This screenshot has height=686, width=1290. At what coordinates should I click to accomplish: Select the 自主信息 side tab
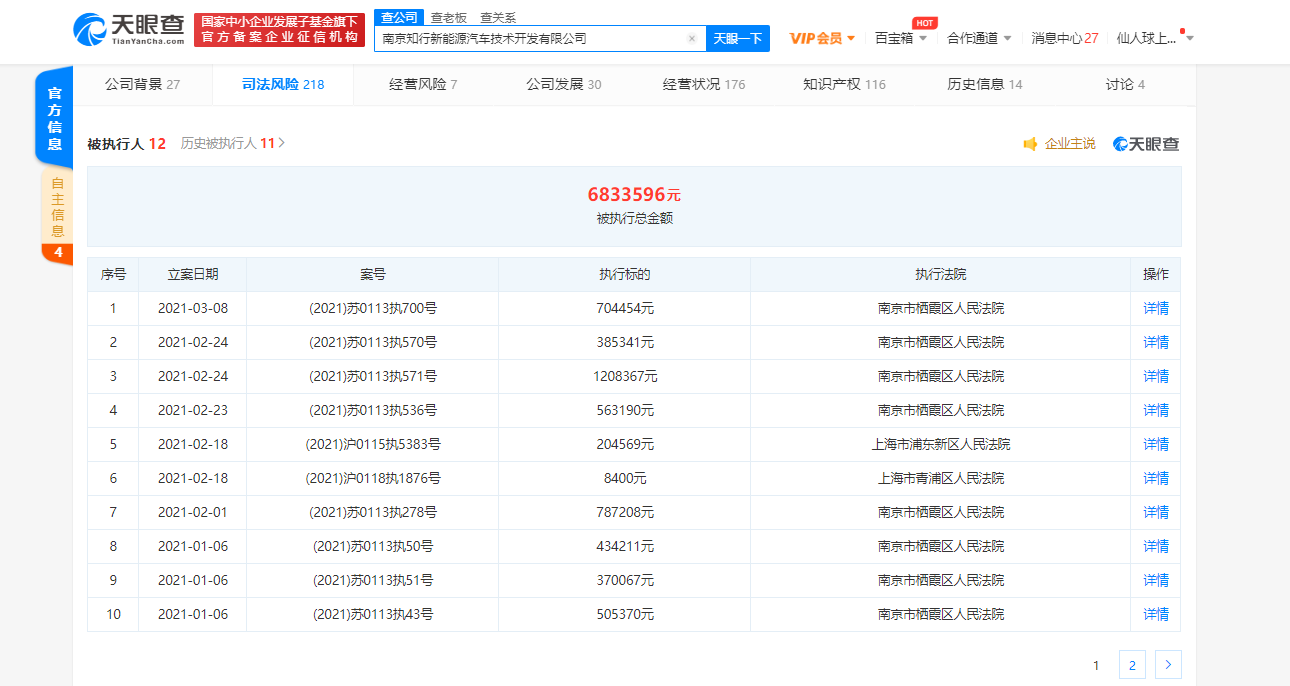pyautogui.click(x=57, y=207)
